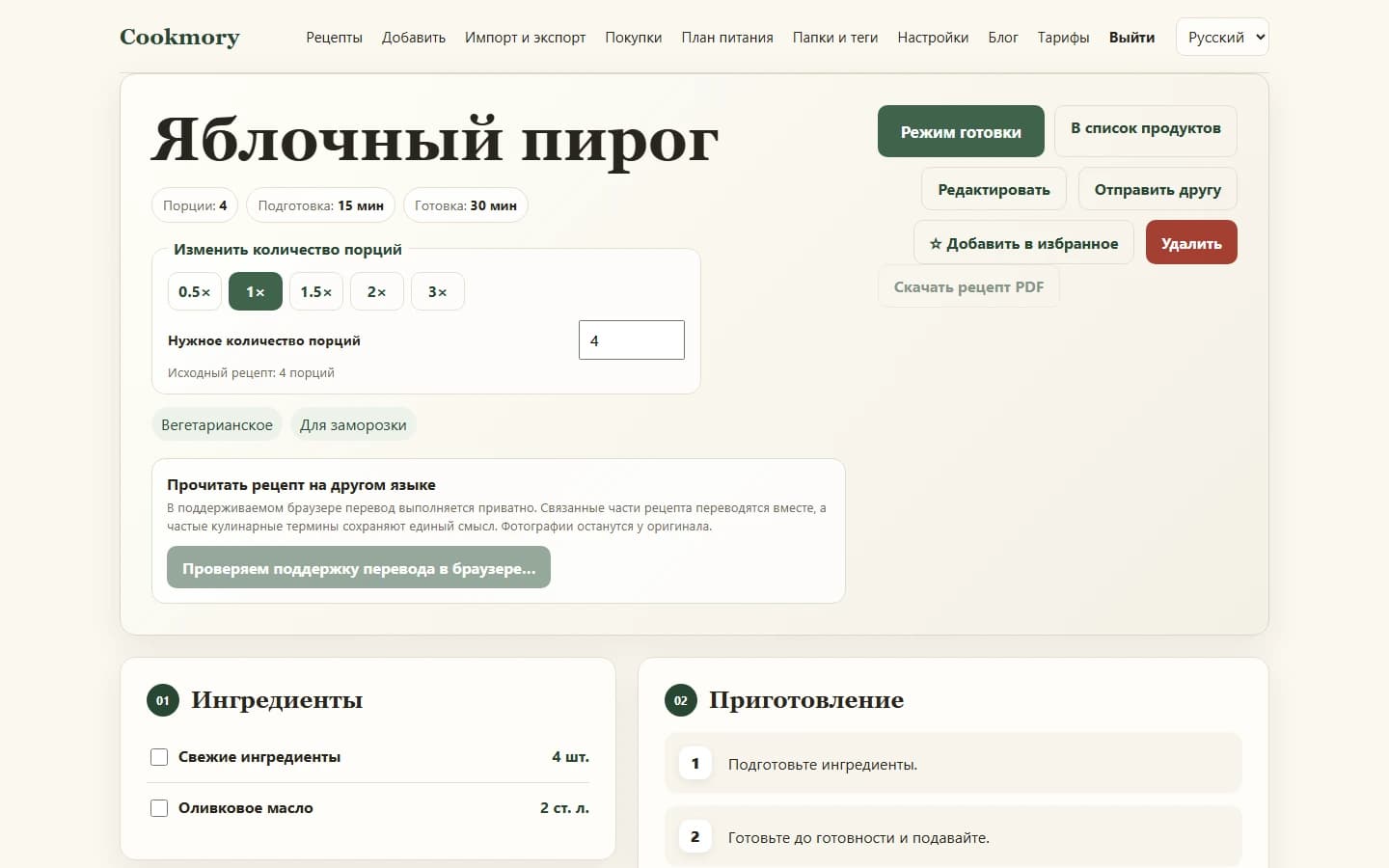Open the Рецепты menu item
The height and width of the screenshot is (868, 1389).
334,38
